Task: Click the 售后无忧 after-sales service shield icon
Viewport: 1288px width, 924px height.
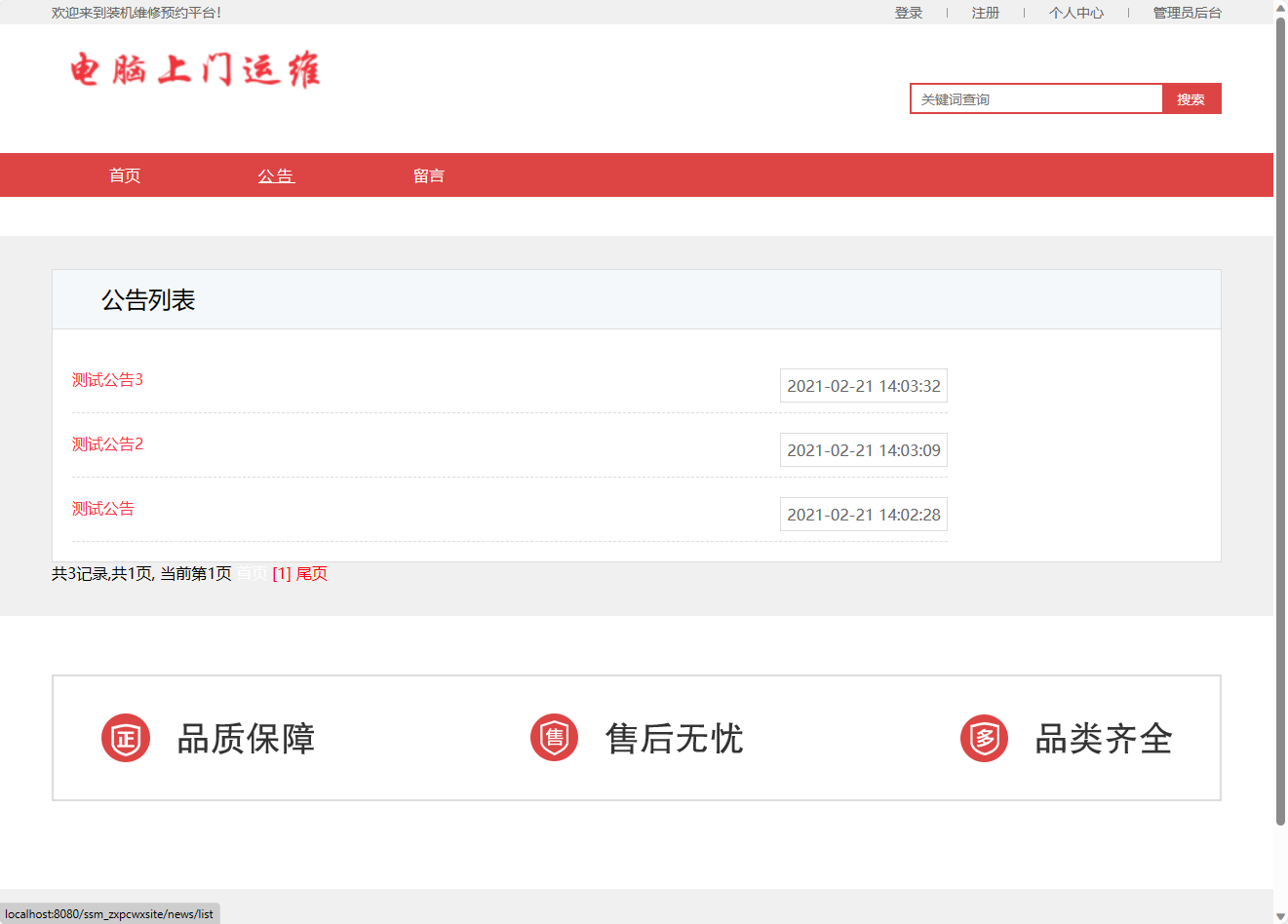Action: 553,738
